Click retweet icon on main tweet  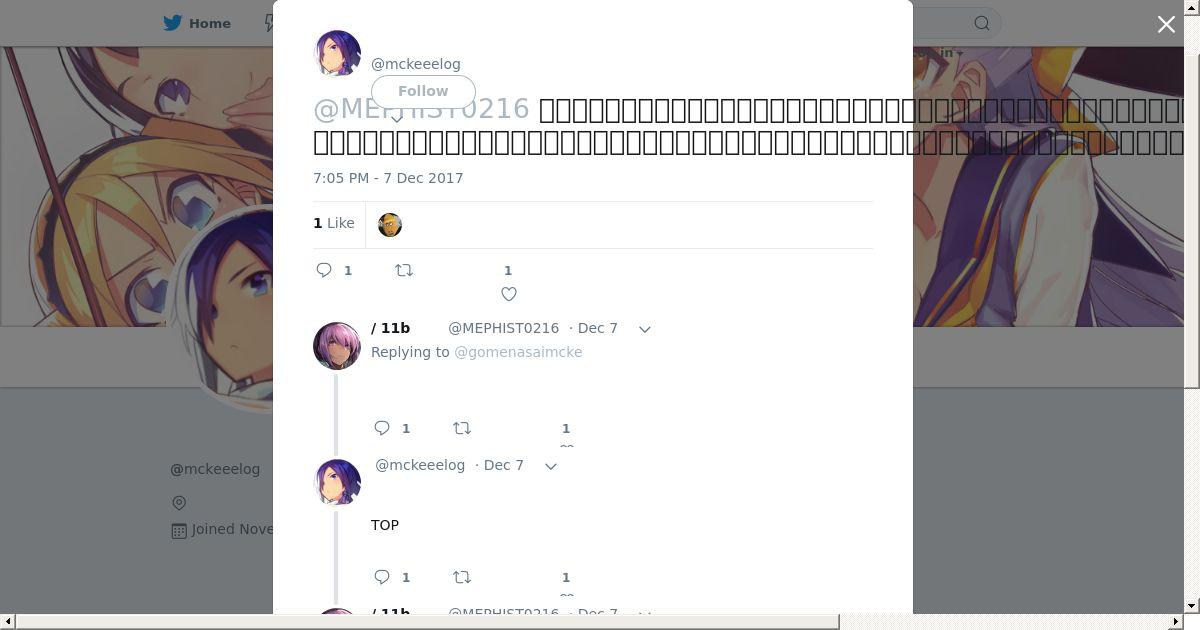(404, 270)
